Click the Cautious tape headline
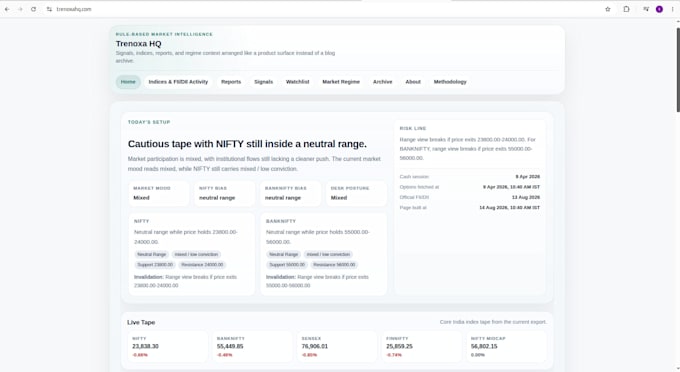 (x=247, y=144)
